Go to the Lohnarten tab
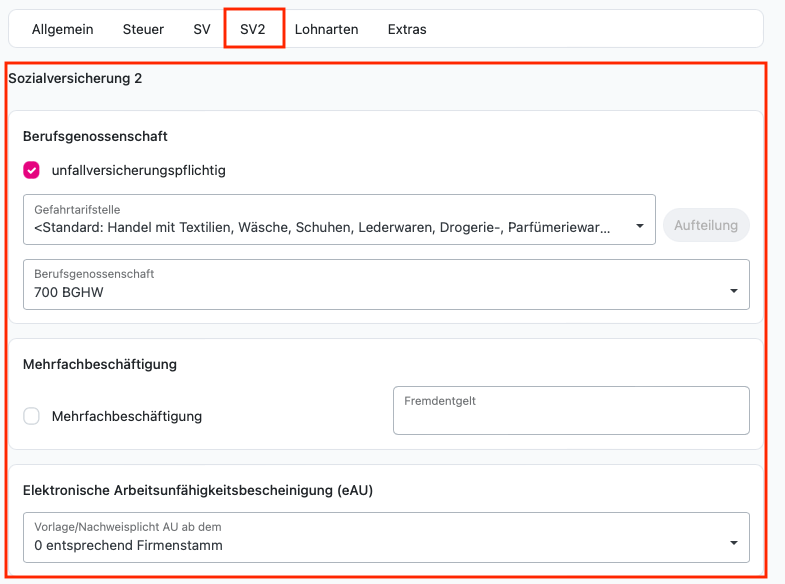The width and height of the screenshot is (785, 584). coord(326,30)
